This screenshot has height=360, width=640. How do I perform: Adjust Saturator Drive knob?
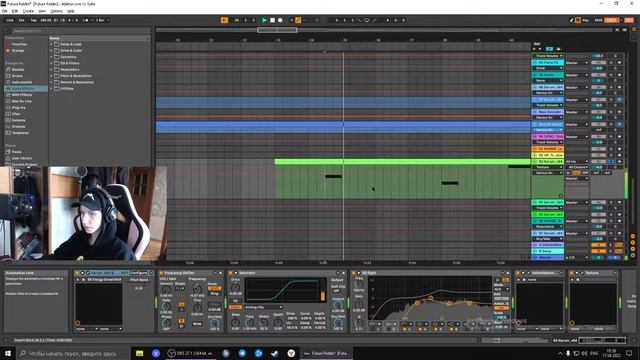tap(236, 287)
